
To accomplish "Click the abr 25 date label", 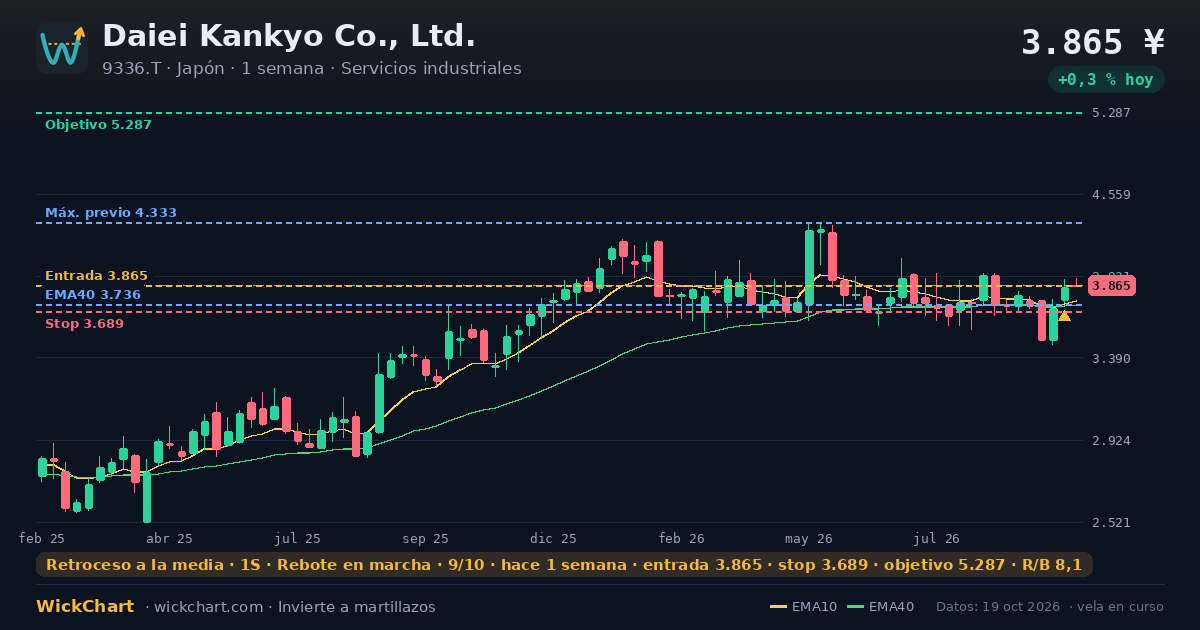I will (169, 538).
